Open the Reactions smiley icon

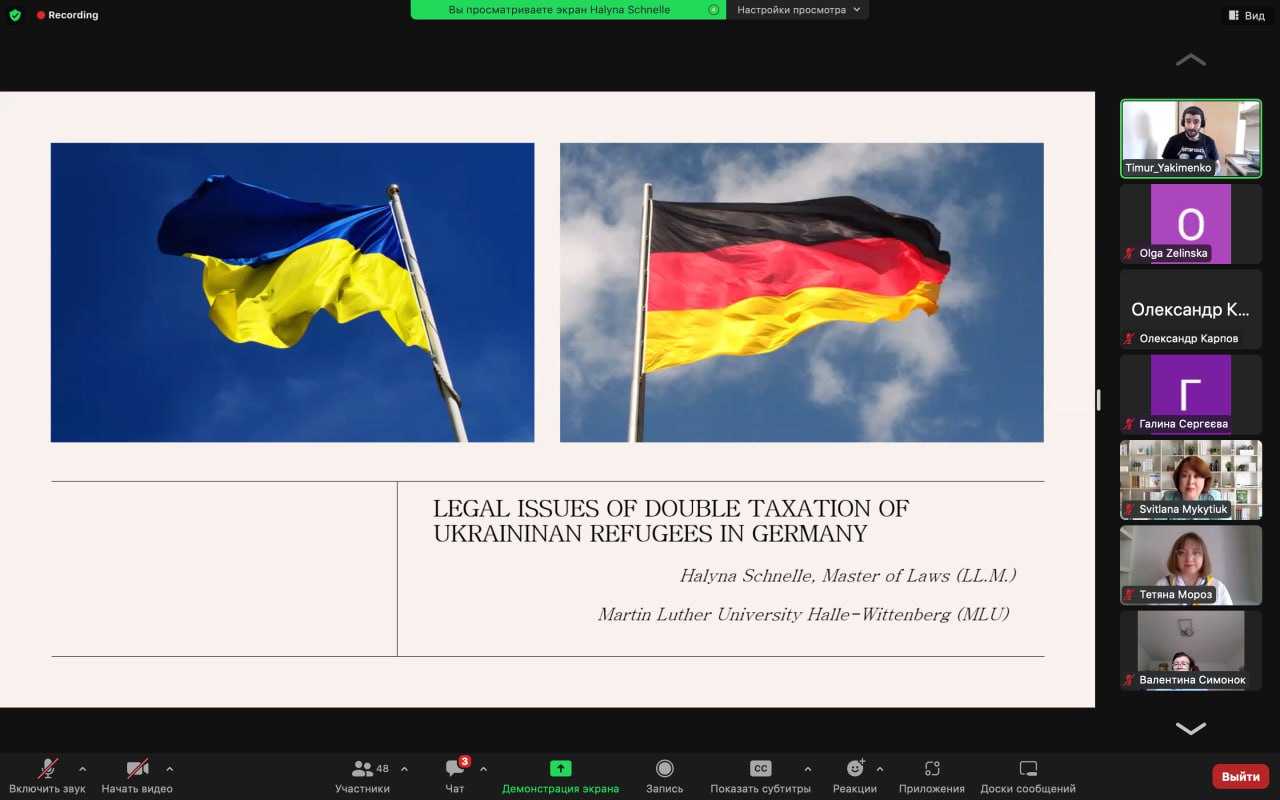pos(855,769)
